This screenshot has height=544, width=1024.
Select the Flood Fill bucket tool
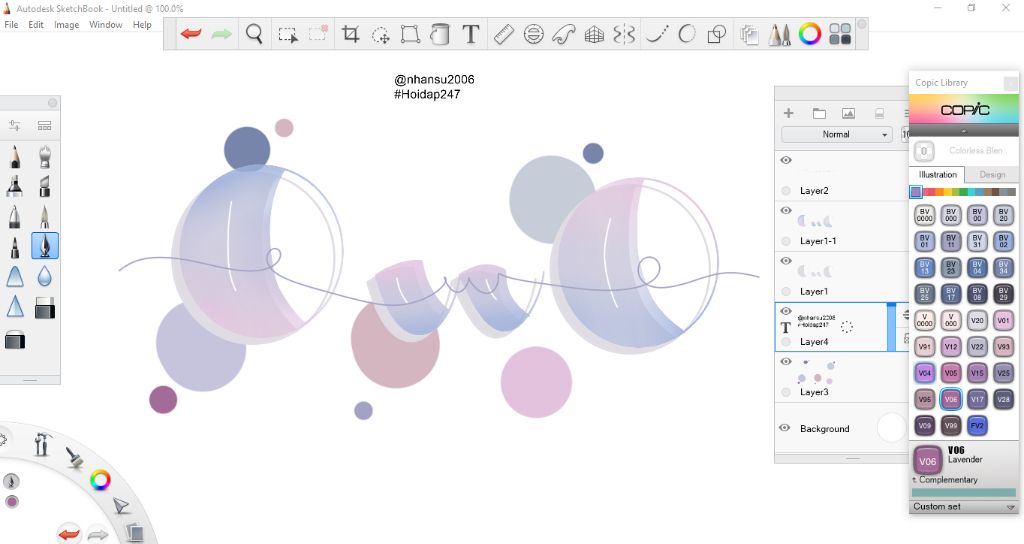tap(440, 34)
